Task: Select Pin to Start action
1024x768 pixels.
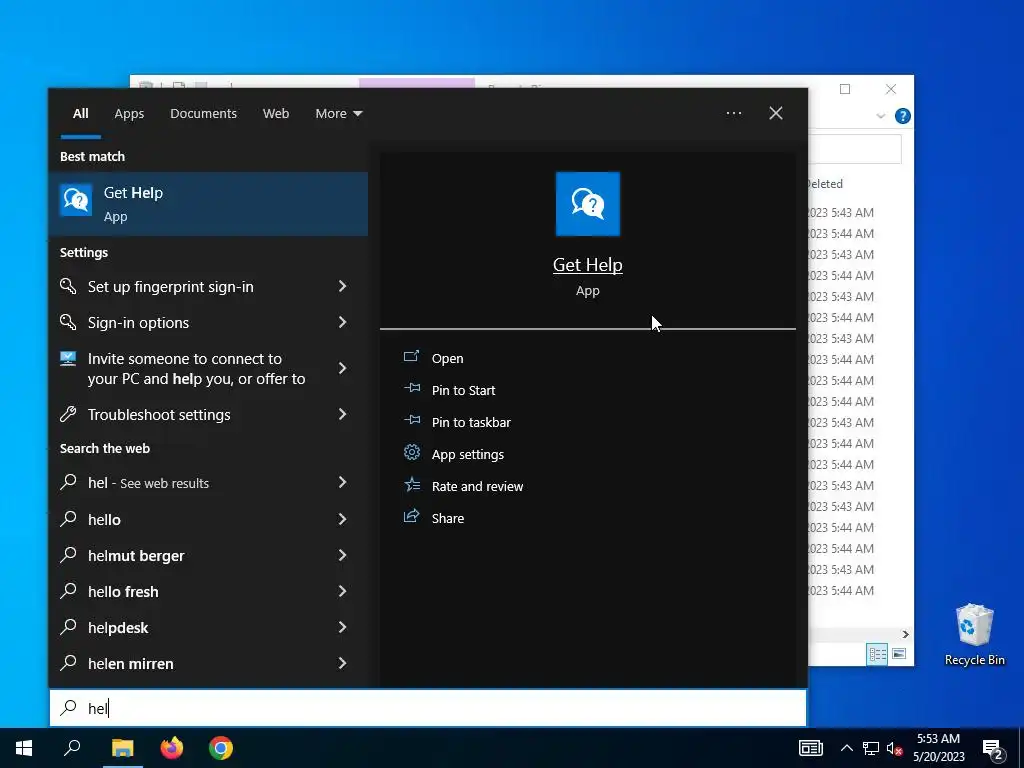Action: point(464,391)
